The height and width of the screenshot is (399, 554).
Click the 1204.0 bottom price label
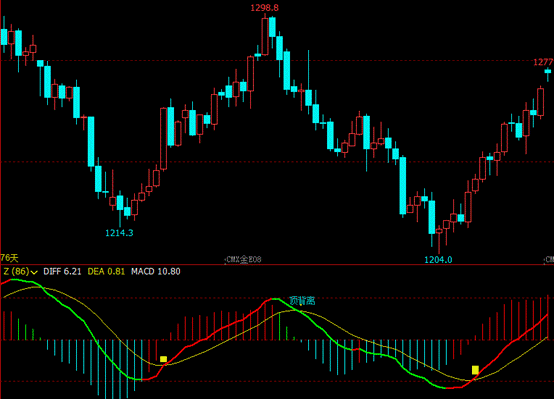click(x=438, y=260)
